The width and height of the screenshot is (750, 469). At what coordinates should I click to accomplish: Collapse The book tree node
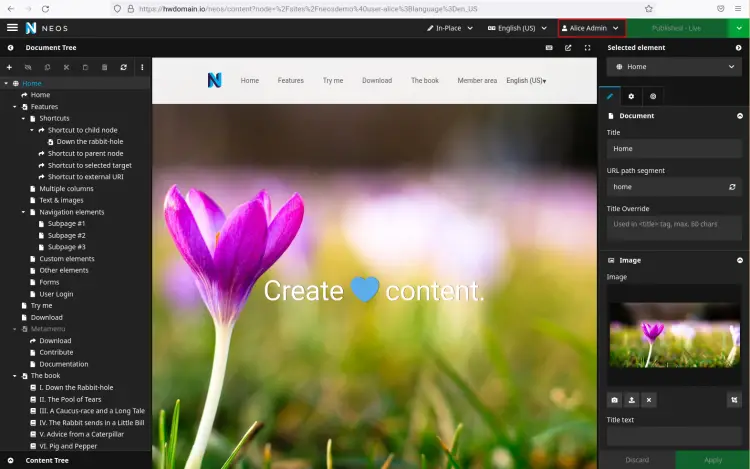(15, 376)
